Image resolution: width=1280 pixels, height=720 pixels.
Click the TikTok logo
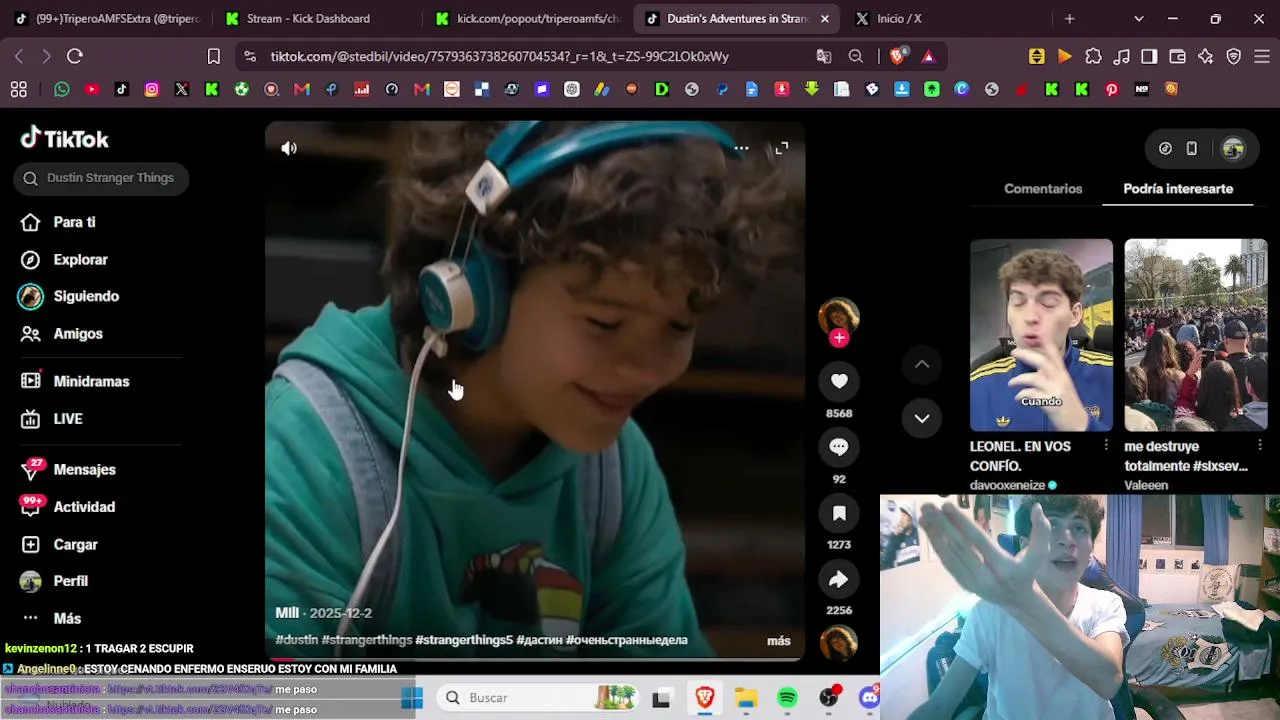click(x=64, y=138)
